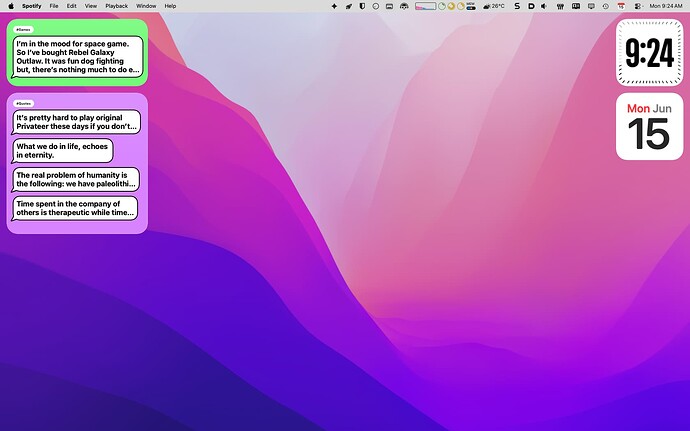Open the View menu
The height and width of the screenshot is (431, 690).
91,6
